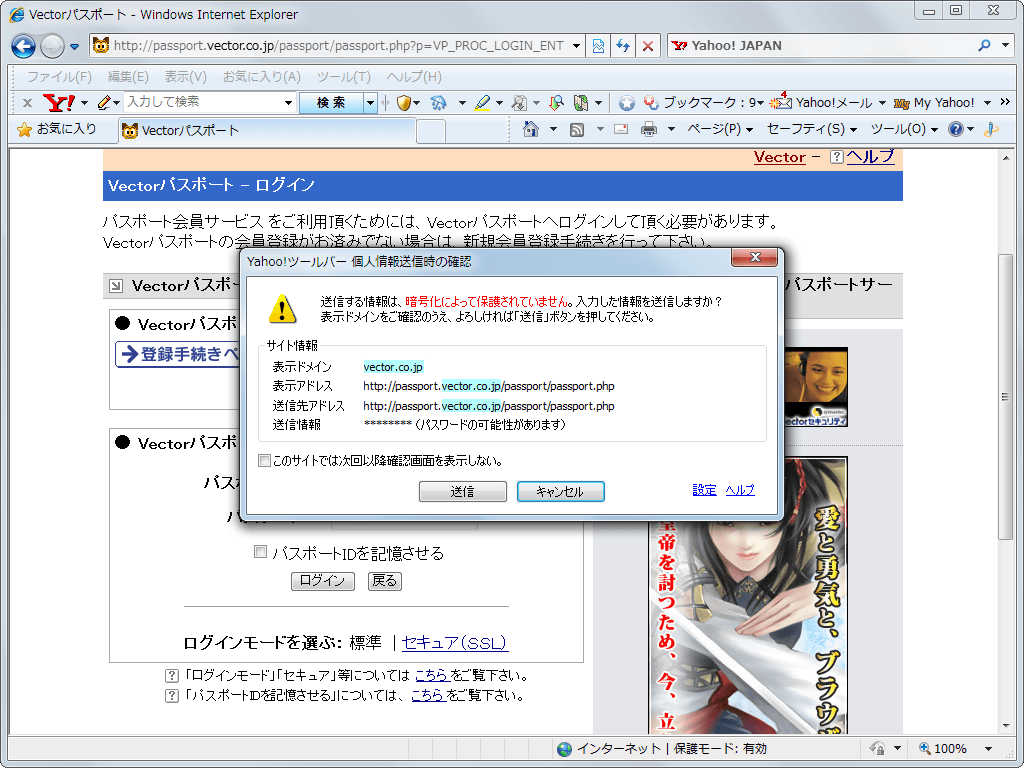
Task: Click the greyed-out Forward navigation button
Action: click(x=52, y=46)
